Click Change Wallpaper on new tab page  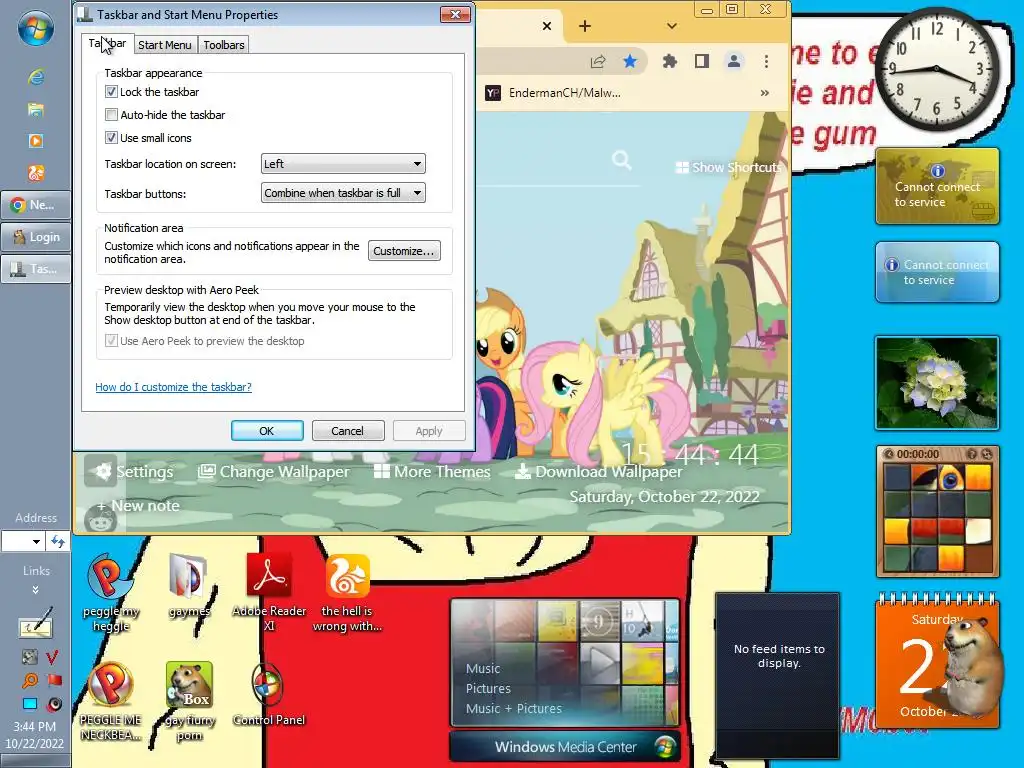pos(274,472)
